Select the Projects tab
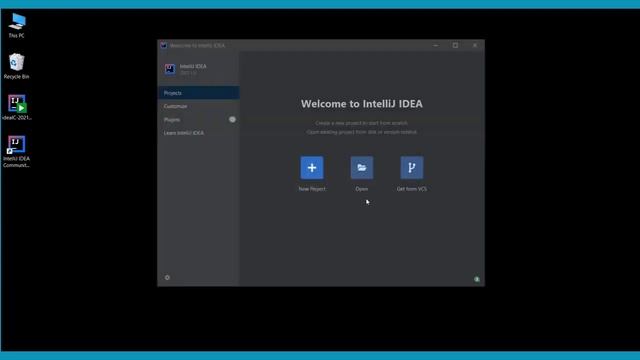 click(198, 93)
